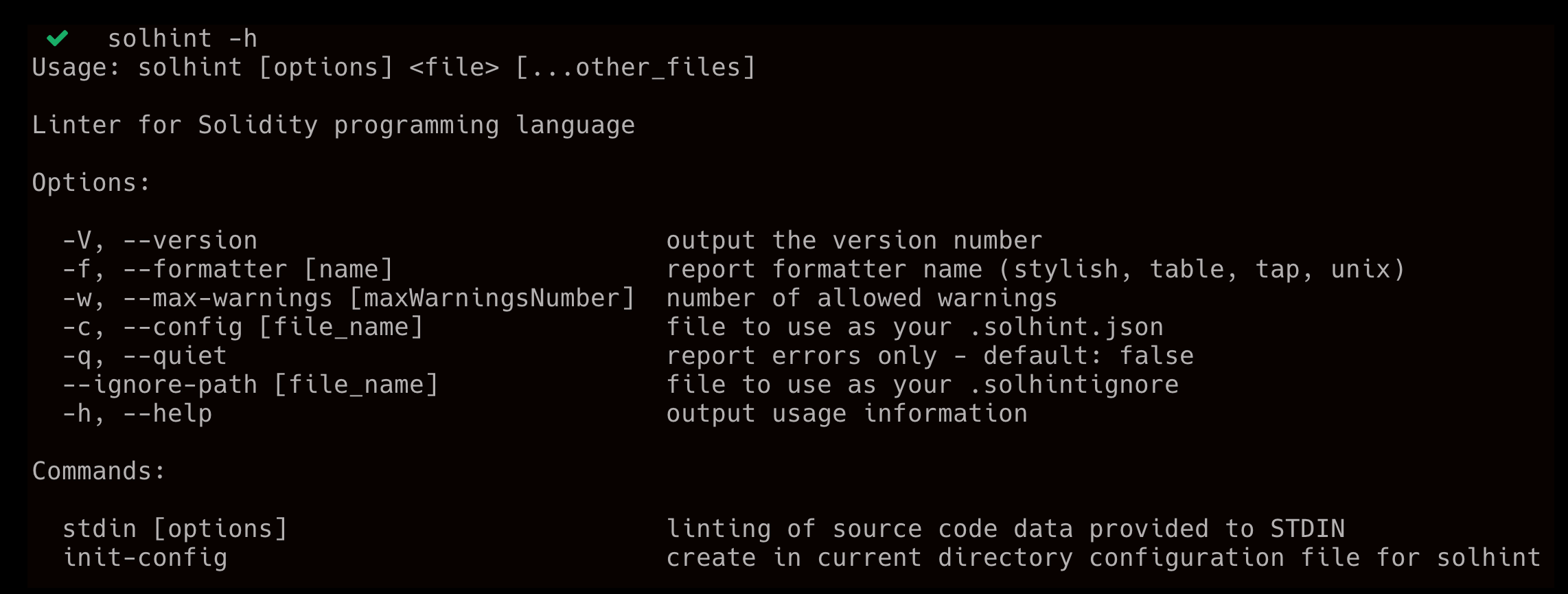Click the '(stylish, table, tap, unix)' formatter list
Image resolution: width=1568 pixels, height=594 pixels.
[1202, 270]
